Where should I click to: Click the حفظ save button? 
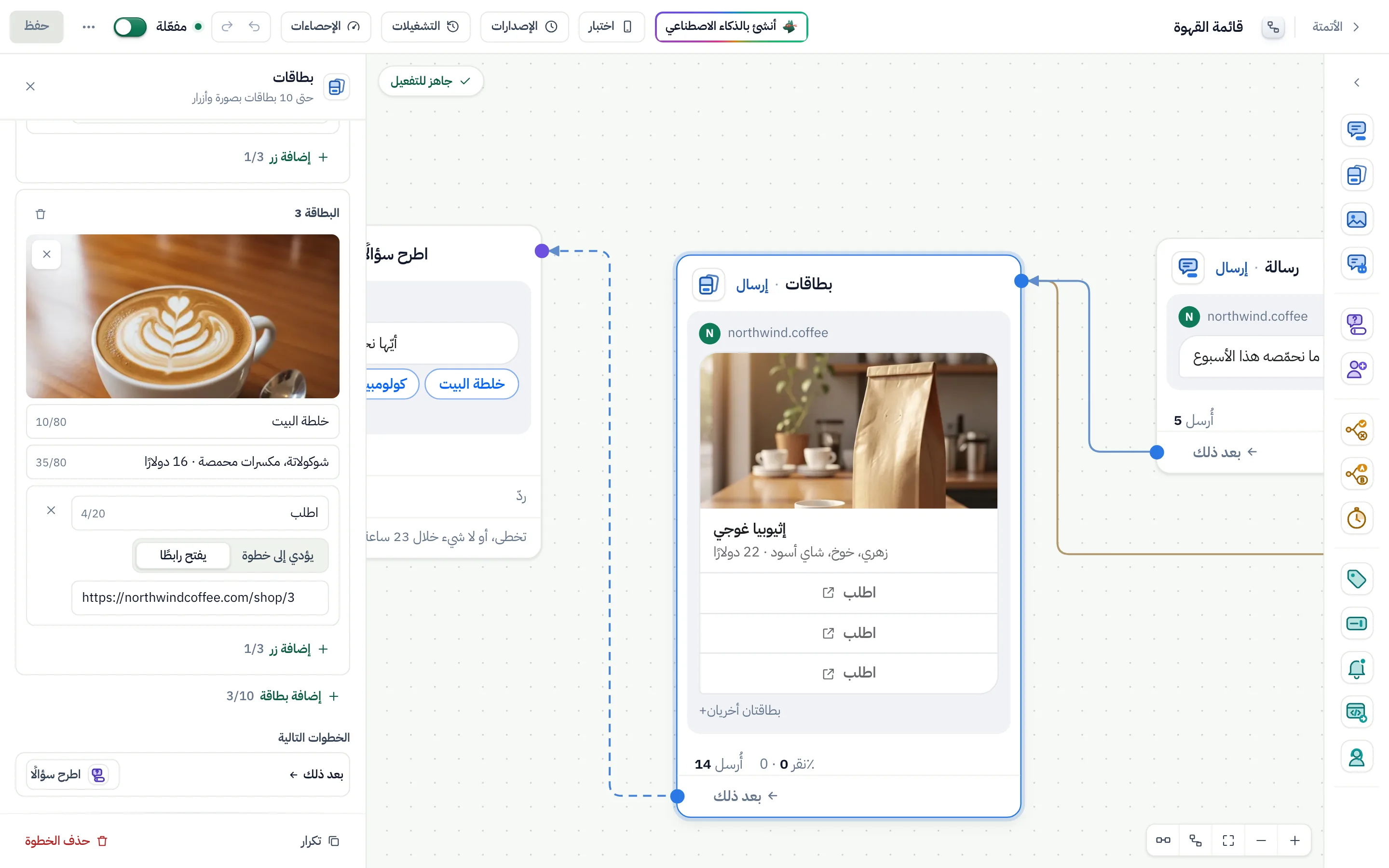[x=36, y=27]
